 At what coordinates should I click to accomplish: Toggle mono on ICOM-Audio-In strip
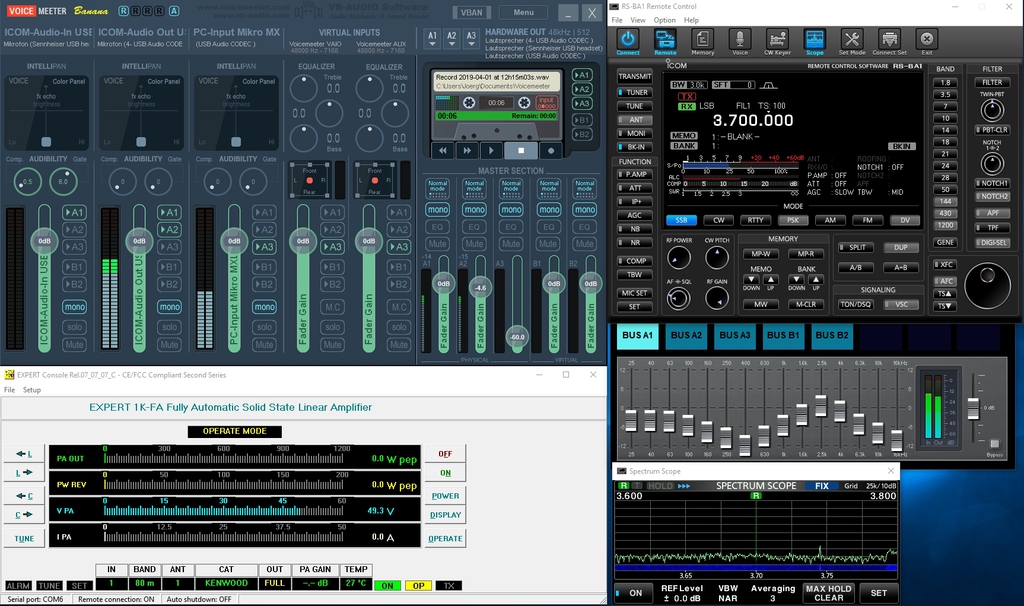(x=74, y=307)
